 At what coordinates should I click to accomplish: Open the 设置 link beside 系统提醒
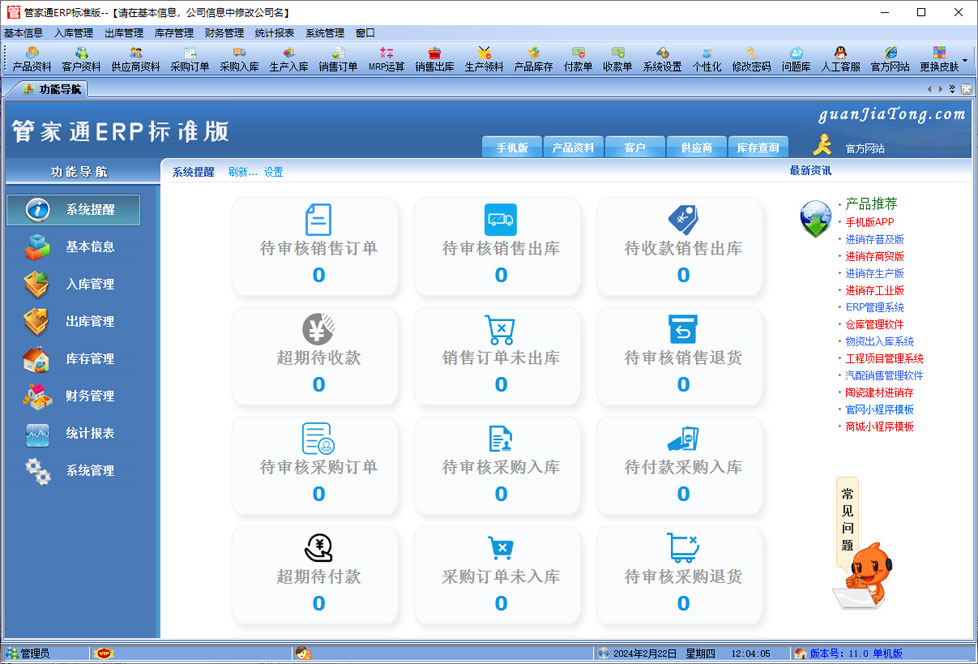[273, 172]
